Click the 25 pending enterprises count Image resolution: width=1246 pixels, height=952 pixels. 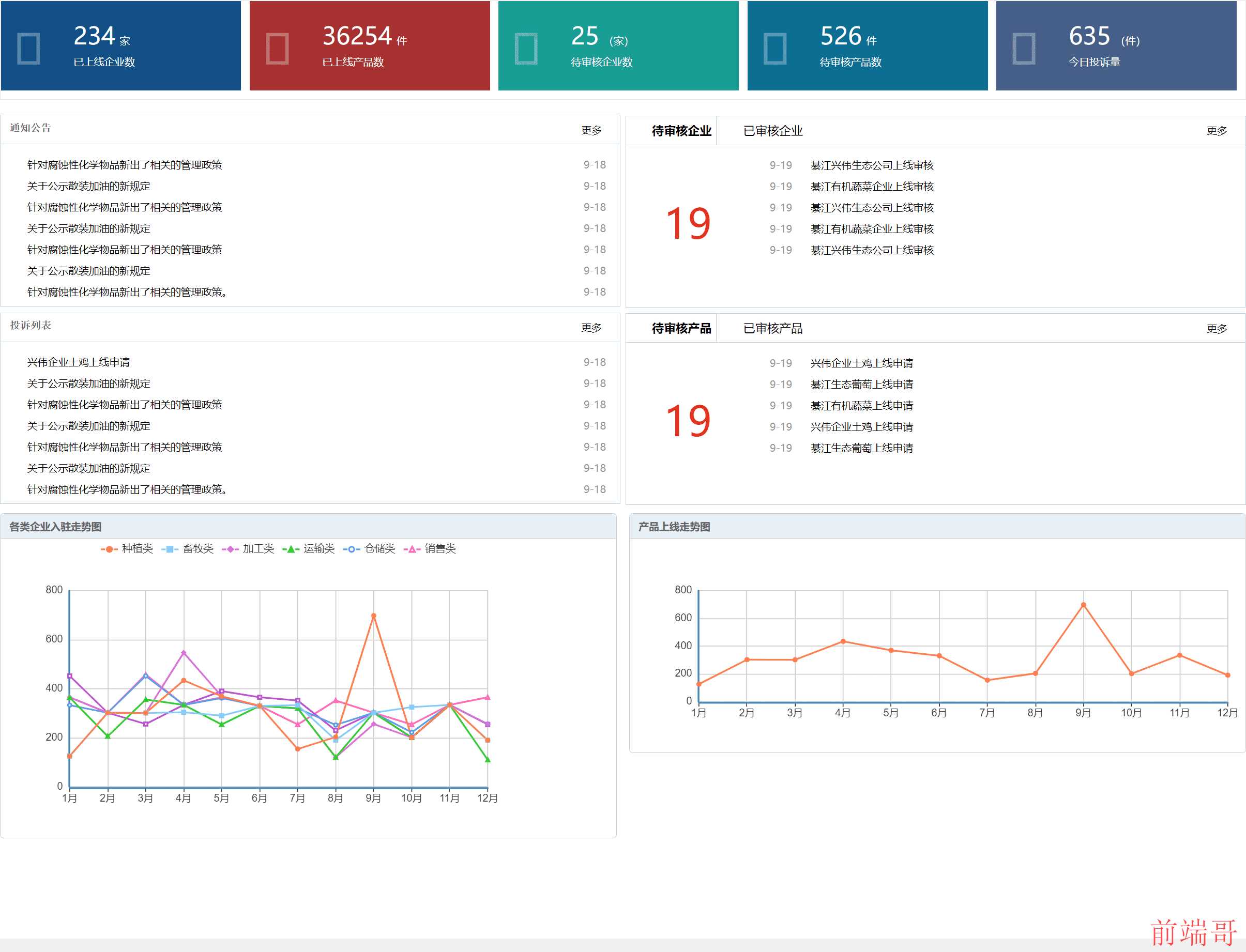click(599, 36)
